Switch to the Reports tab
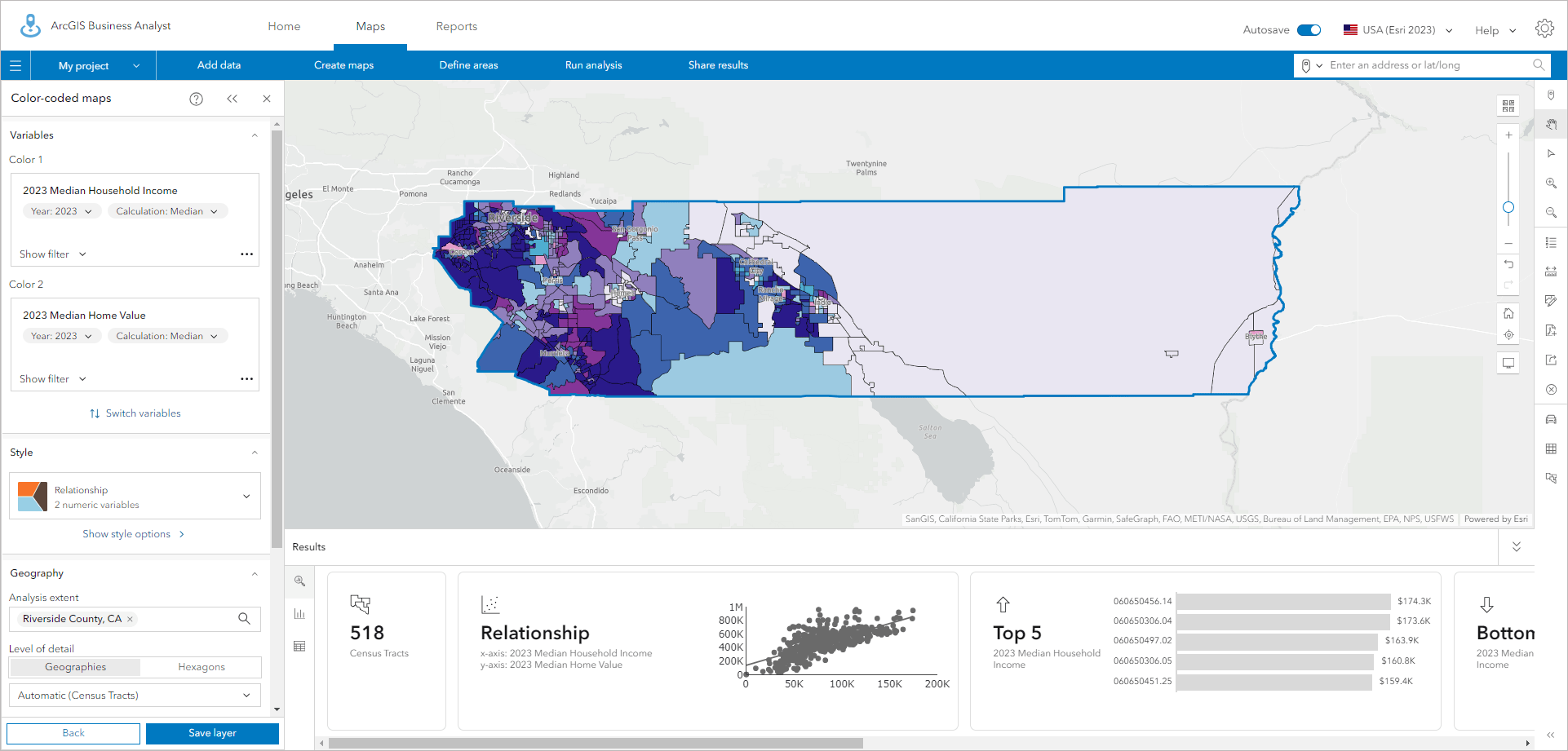Viewport: 1568px width, 751px height. click(x=456, y=26)
